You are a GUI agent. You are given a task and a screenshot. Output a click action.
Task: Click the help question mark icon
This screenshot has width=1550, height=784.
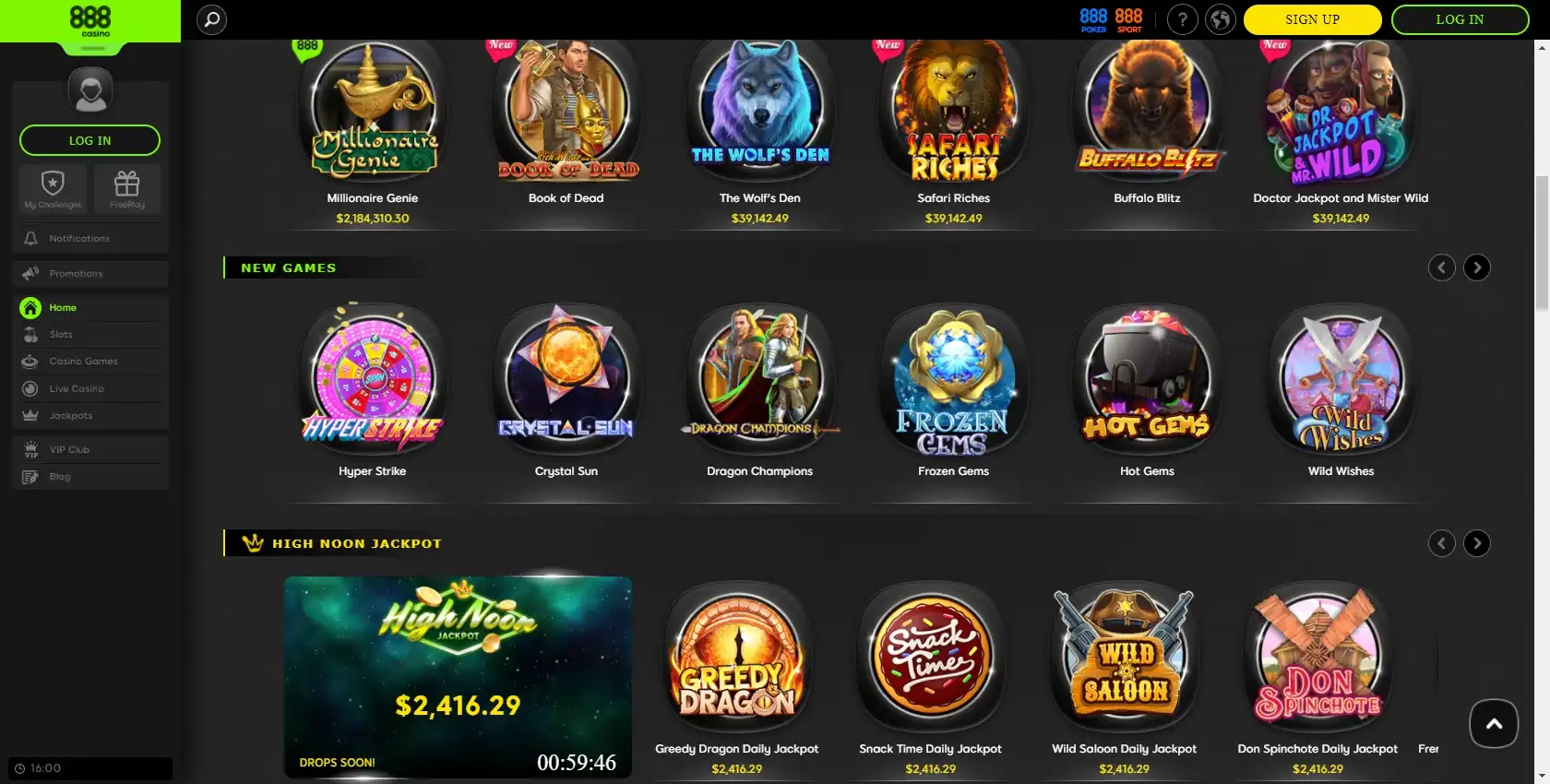tap(1182, 19)
